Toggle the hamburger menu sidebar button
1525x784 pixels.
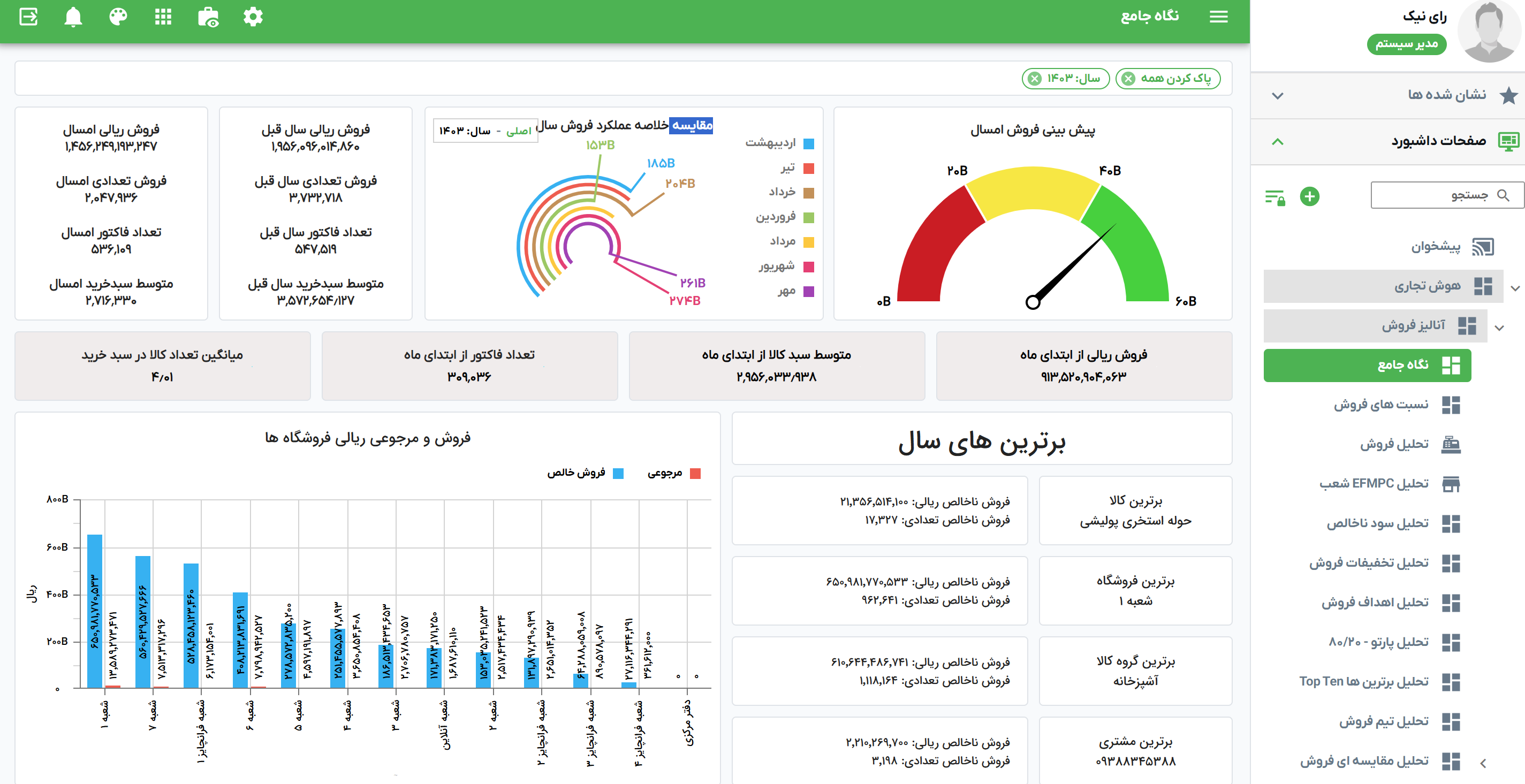coord(1218,17)
